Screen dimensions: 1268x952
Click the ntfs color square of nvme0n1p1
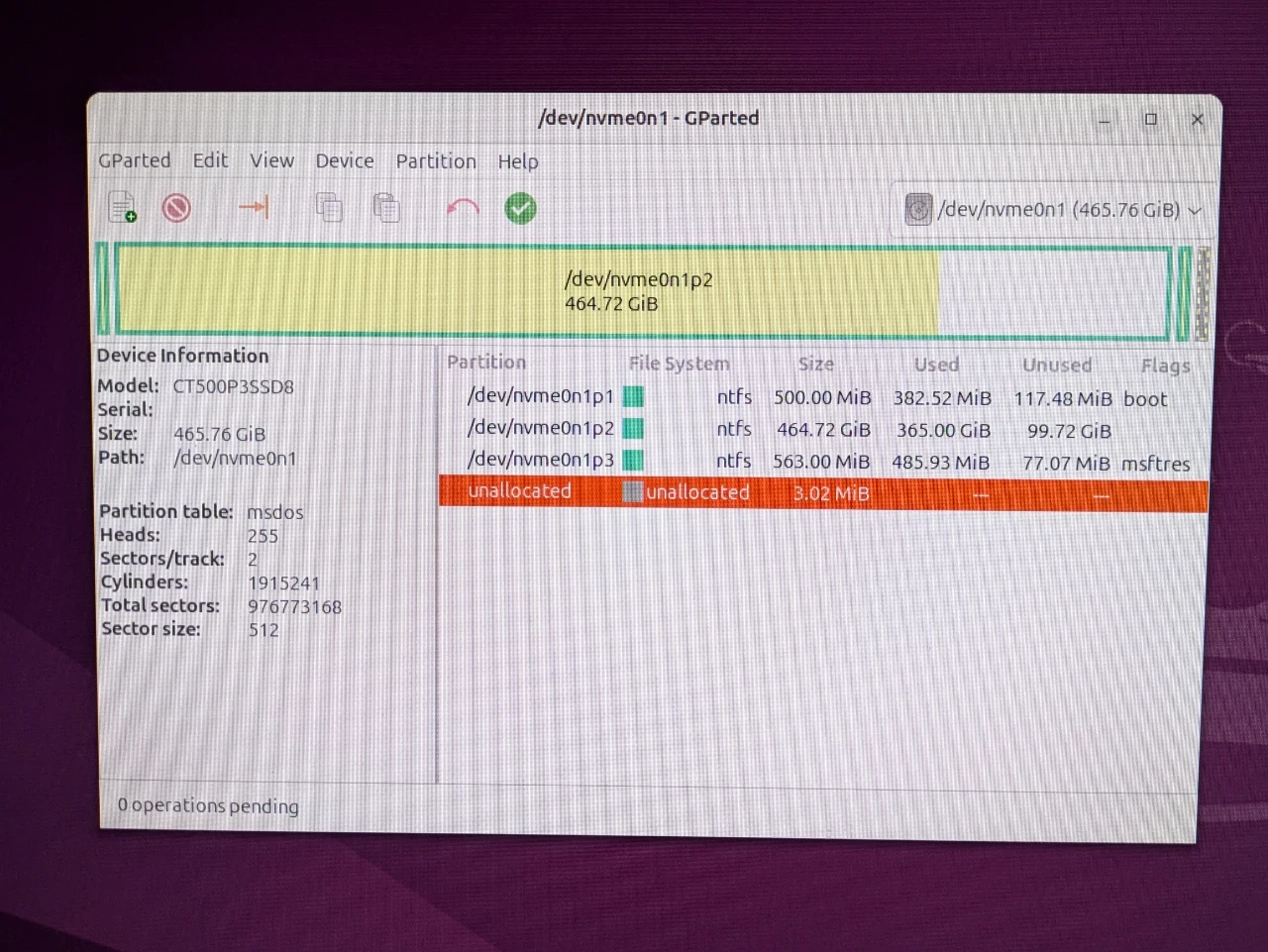click(x=634, y=397)
